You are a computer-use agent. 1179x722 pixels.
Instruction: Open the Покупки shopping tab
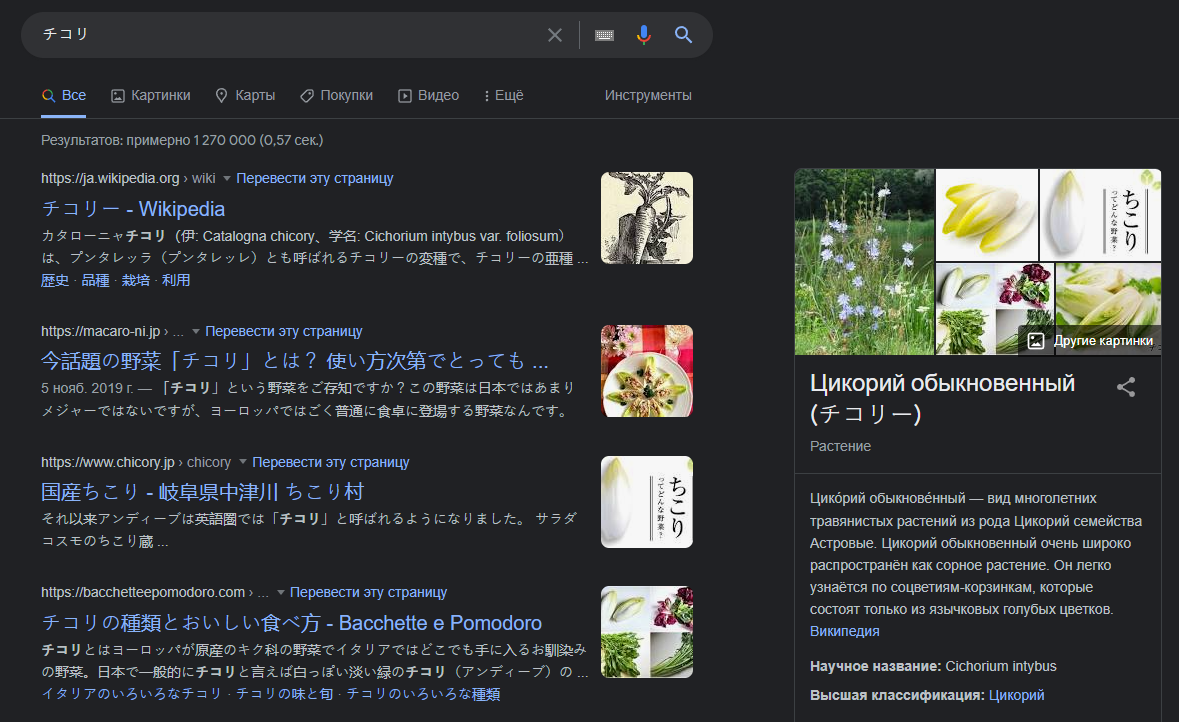[336, 96]
